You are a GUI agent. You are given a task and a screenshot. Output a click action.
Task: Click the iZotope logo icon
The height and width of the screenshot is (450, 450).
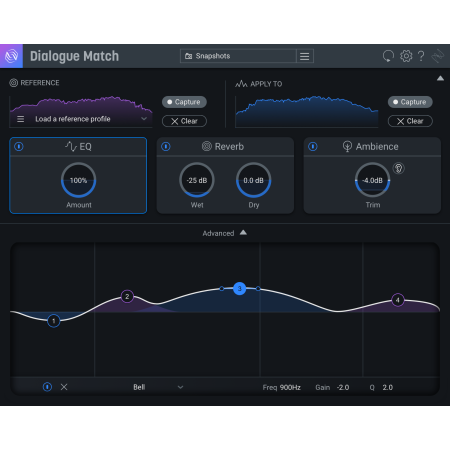point(11,56)
